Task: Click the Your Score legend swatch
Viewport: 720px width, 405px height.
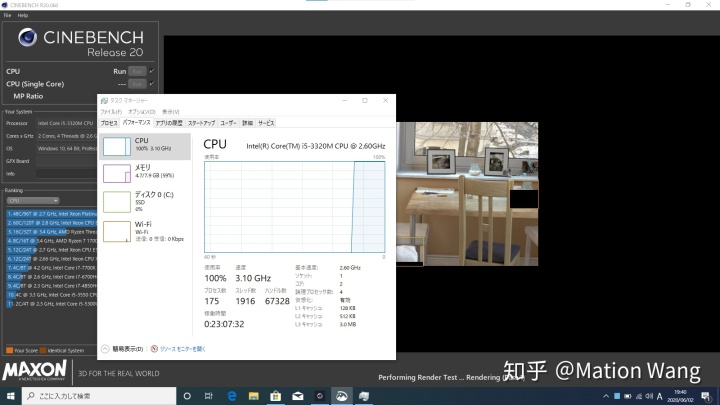Action: (x=9, y=350)
